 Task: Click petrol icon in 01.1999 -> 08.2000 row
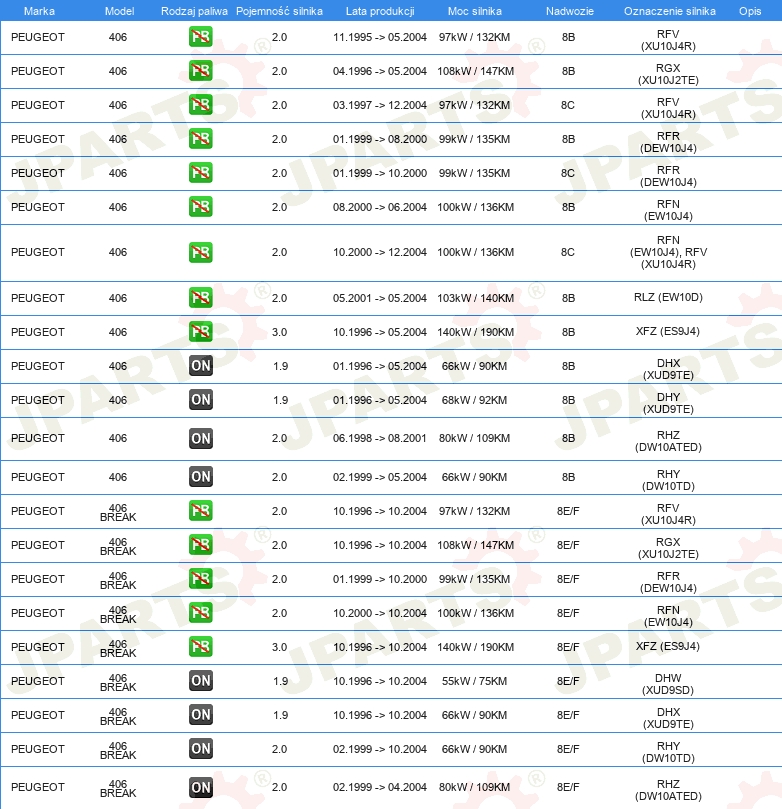(201, 139)
